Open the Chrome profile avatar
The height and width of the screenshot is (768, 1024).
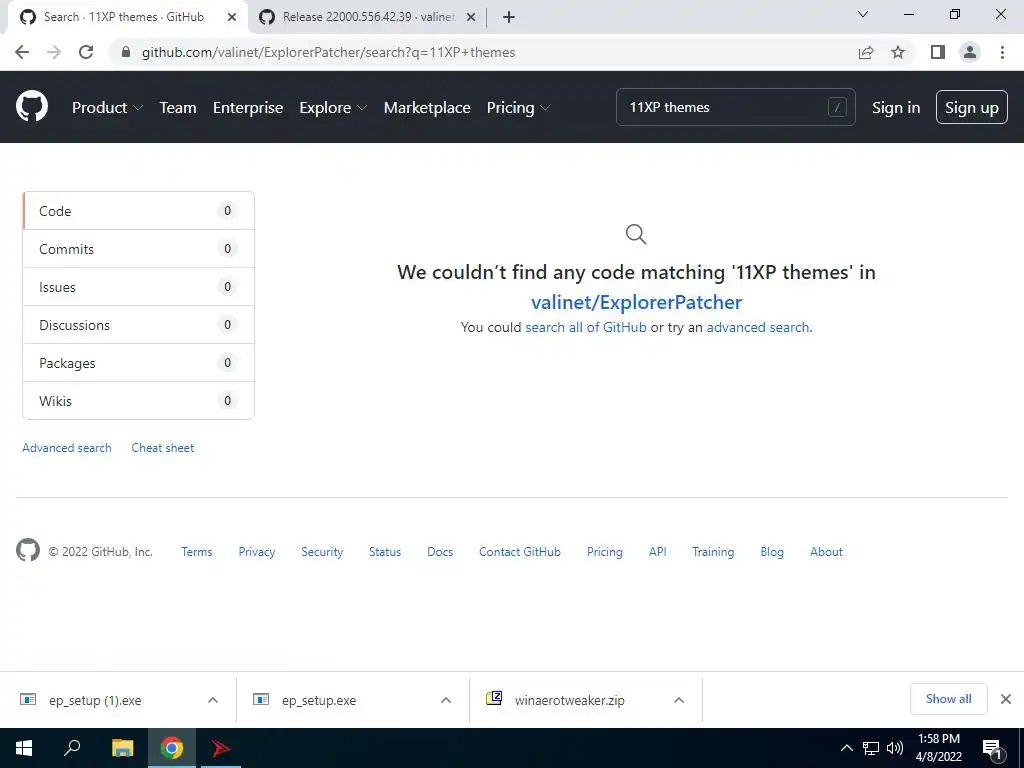click(x=970, y=52)
